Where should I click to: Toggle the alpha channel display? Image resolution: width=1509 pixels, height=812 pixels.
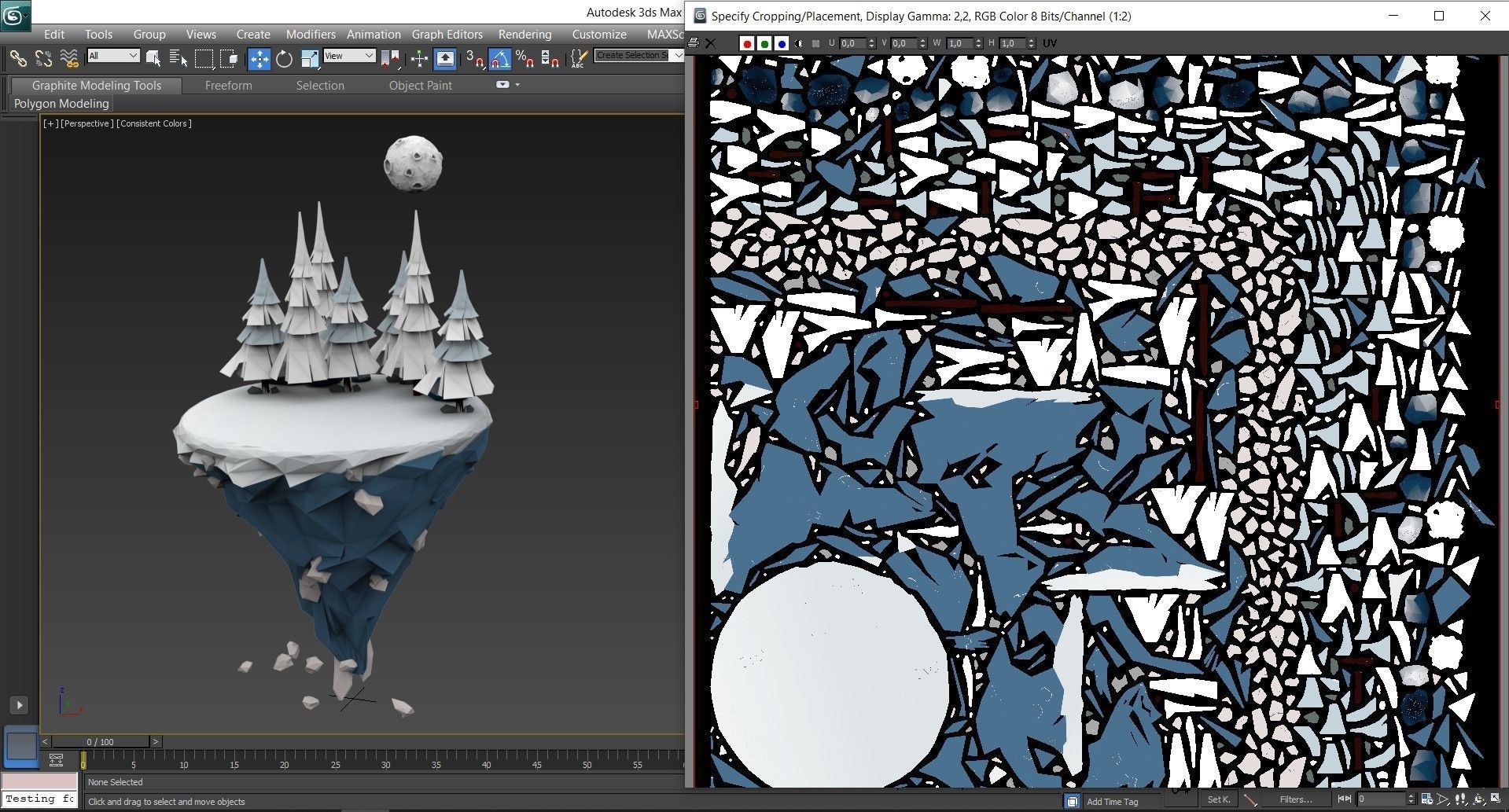pyautogui.click(x=799, y=43)
